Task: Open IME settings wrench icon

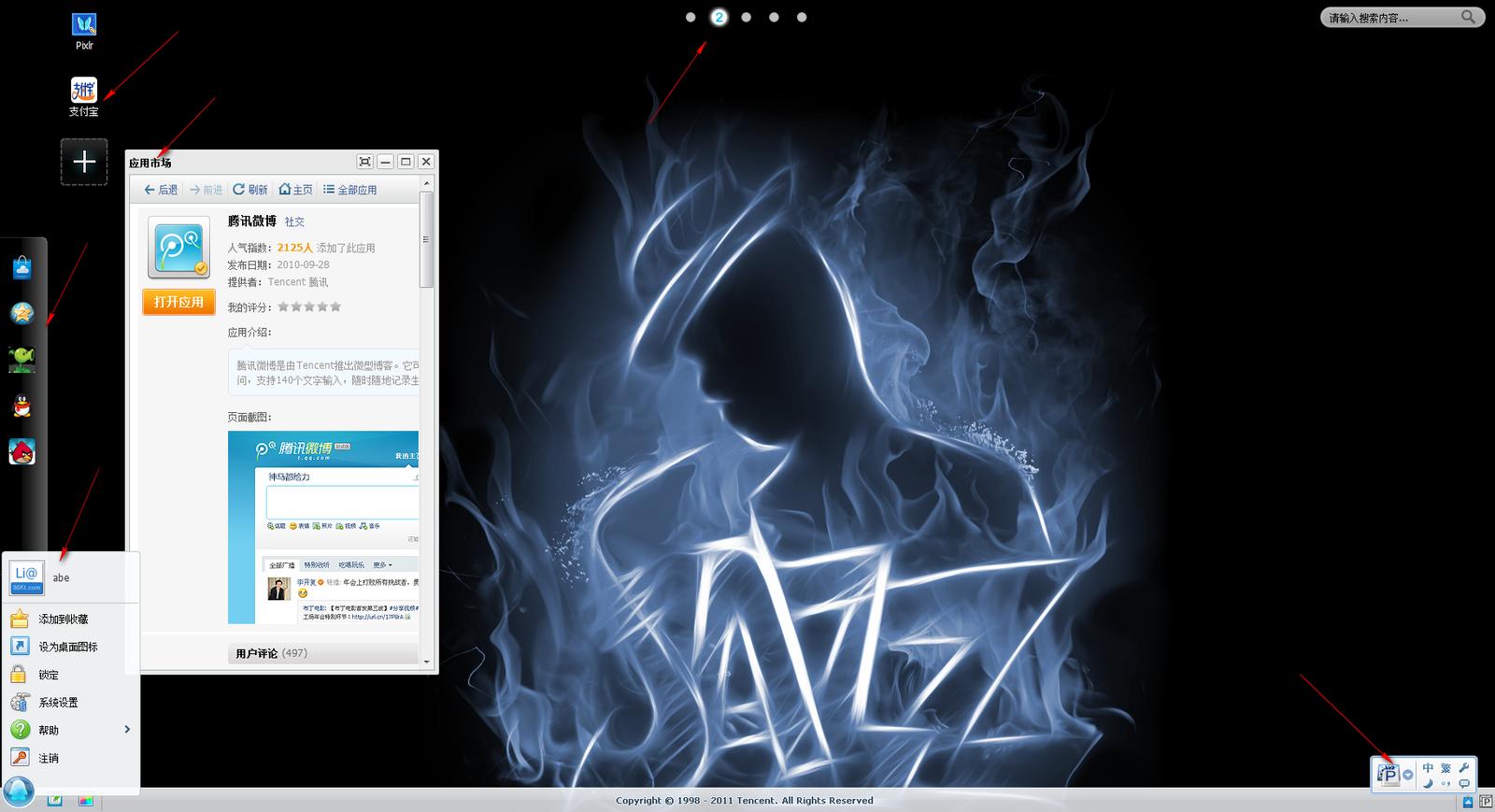Action: [x=1464, y=768]
